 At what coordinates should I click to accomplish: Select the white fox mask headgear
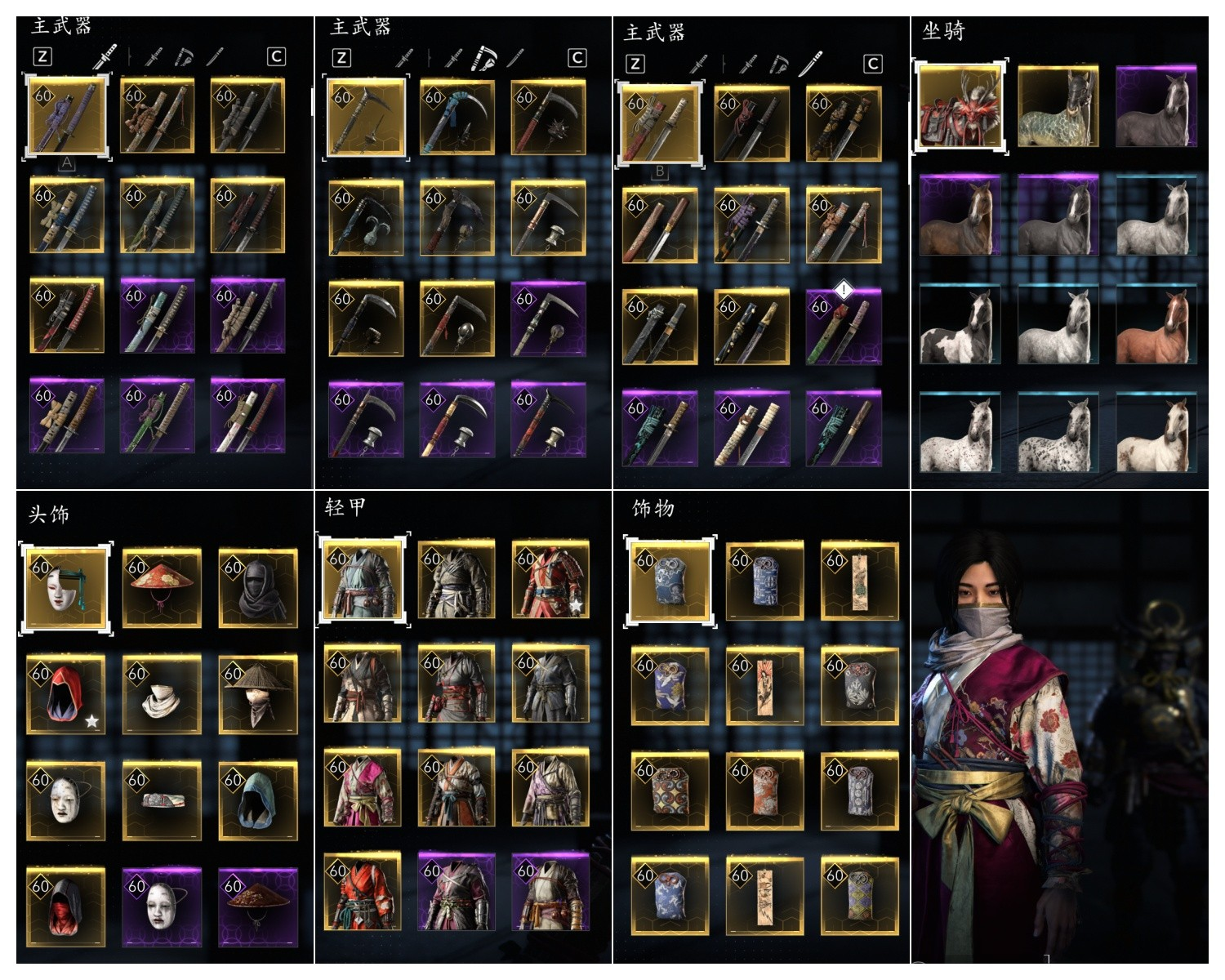[x=66, y=588]
